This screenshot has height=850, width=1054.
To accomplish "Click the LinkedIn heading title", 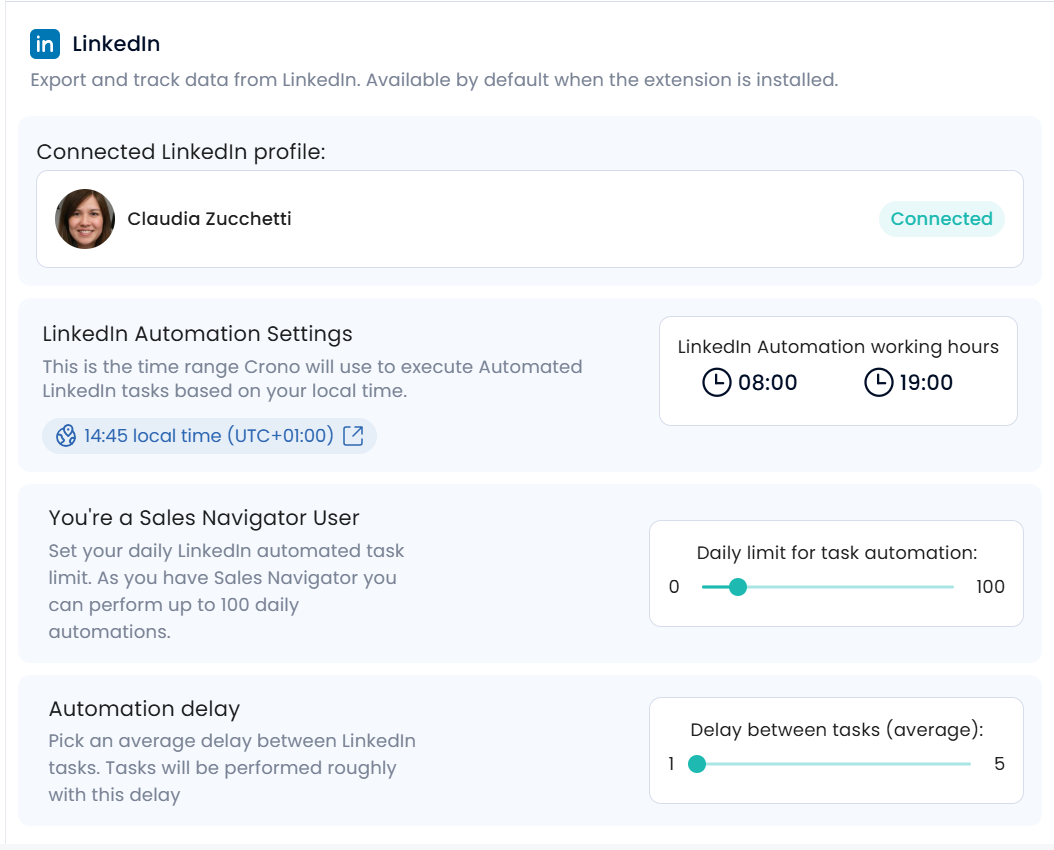I will pyautogui.click(x=116, y=45).
